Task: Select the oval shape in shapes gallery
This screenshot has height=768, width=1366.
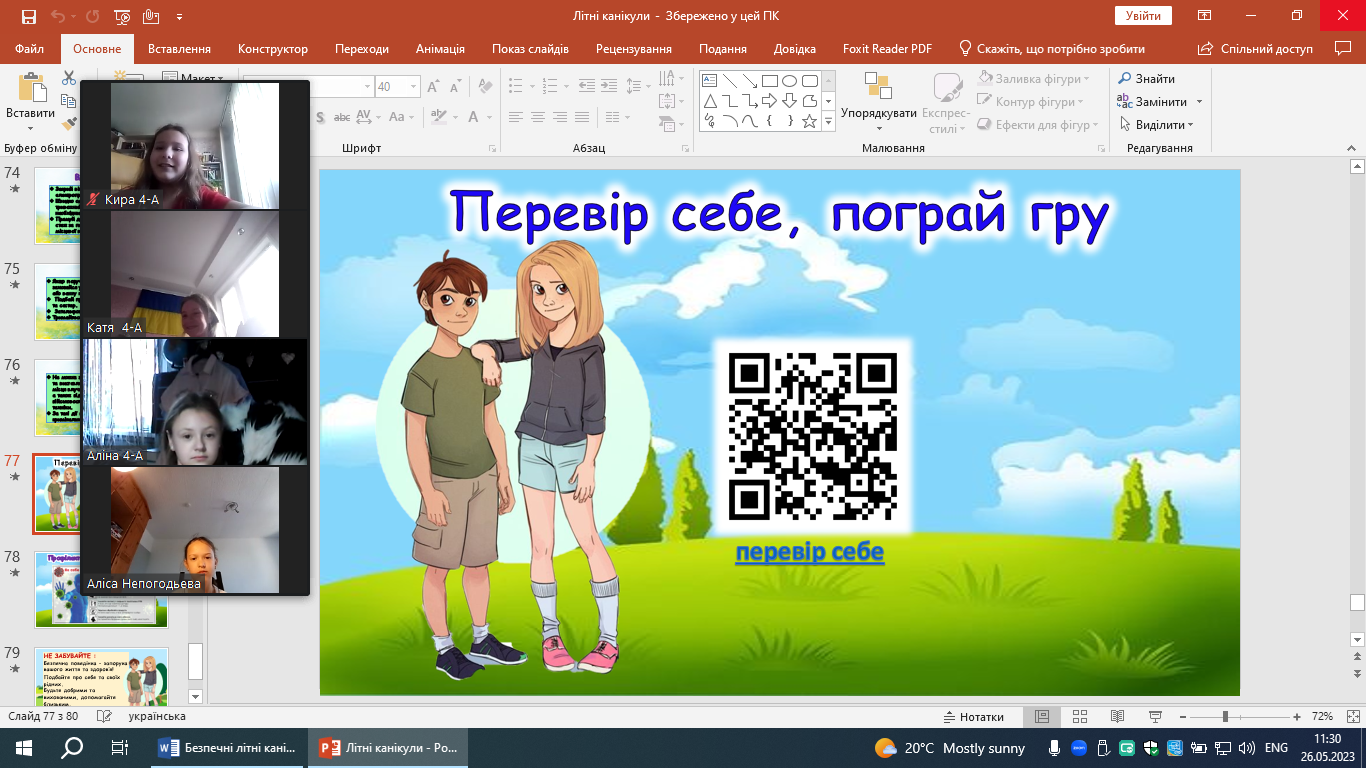Action: click(789, 81)
